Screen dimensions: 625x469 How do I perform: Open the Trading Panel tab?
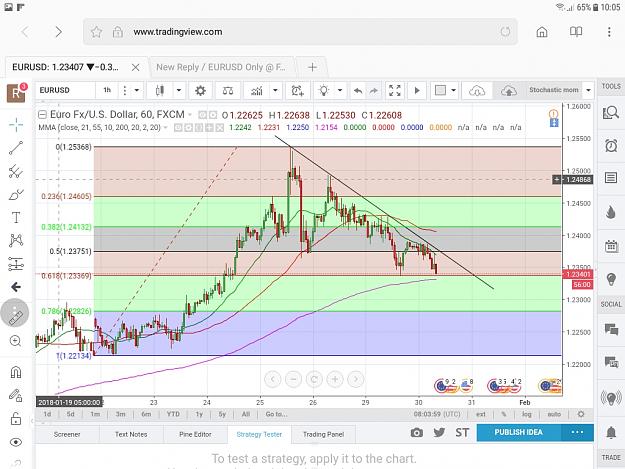click(x=323, y=434)
